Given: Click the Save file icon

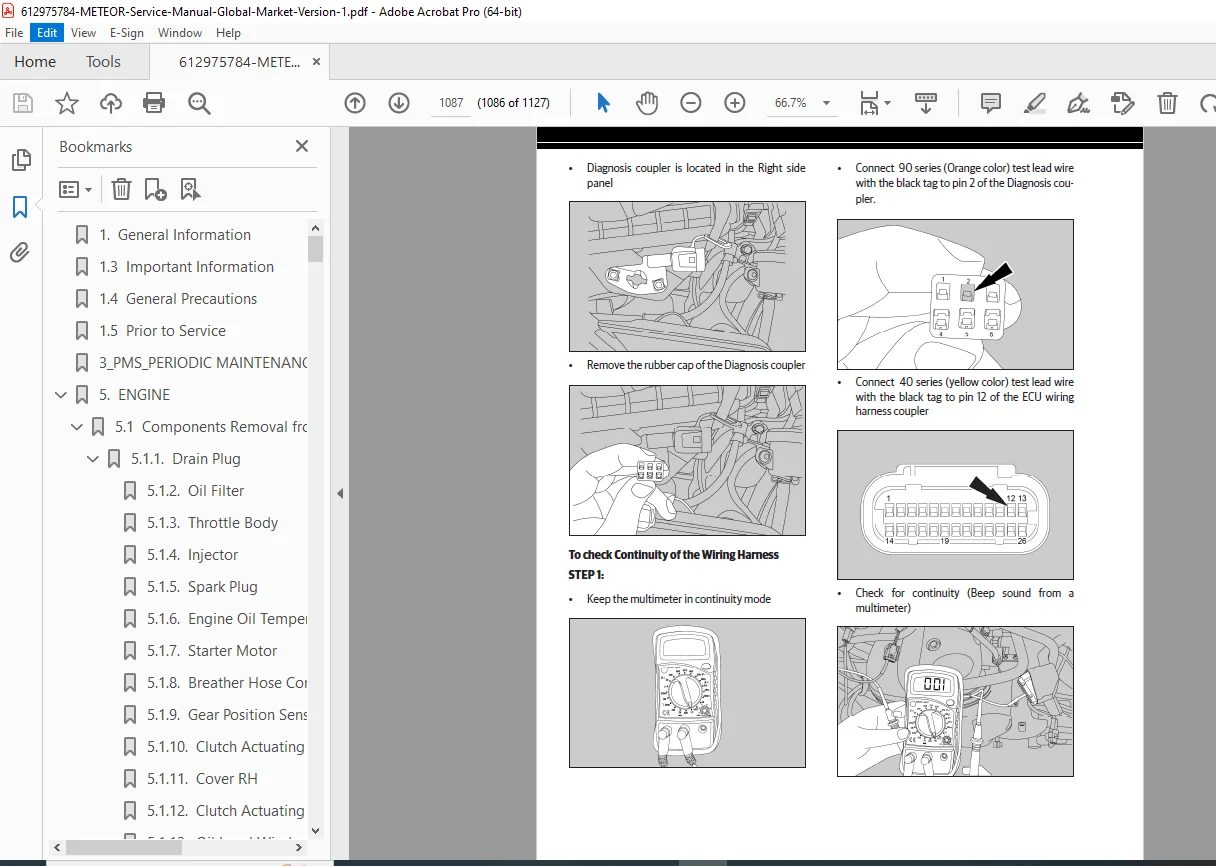Looking at the screenshot, I should pos(22,102).
